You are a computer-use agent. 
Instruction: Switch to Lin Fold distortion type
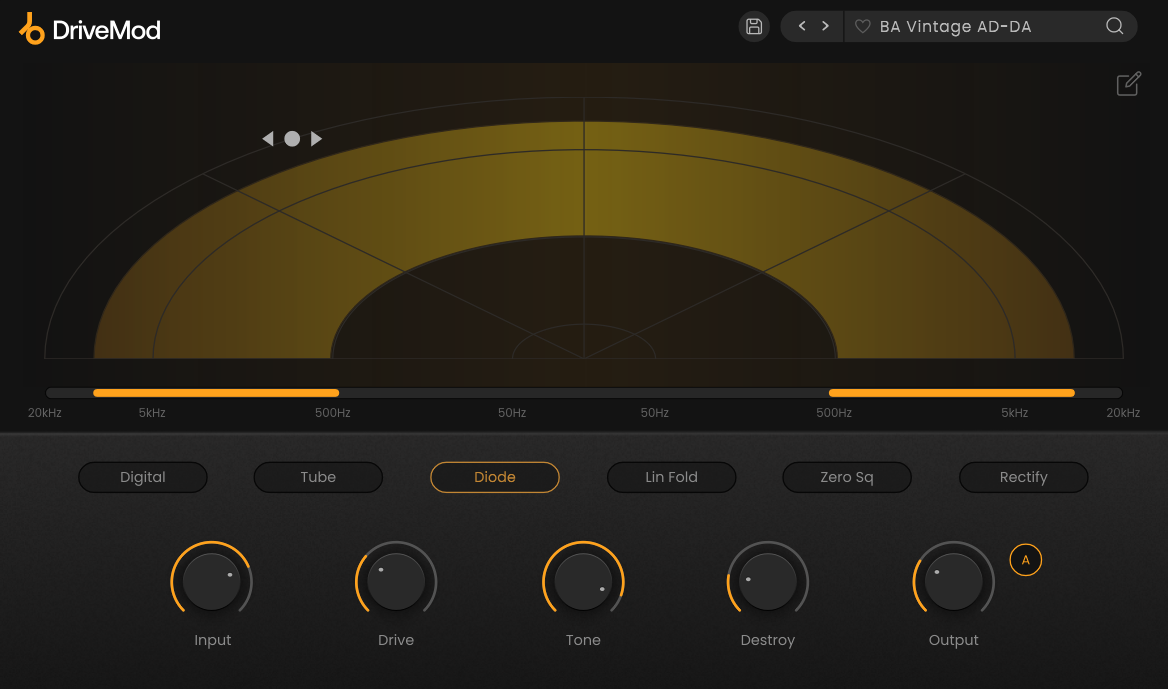click(x=671, y=478)
